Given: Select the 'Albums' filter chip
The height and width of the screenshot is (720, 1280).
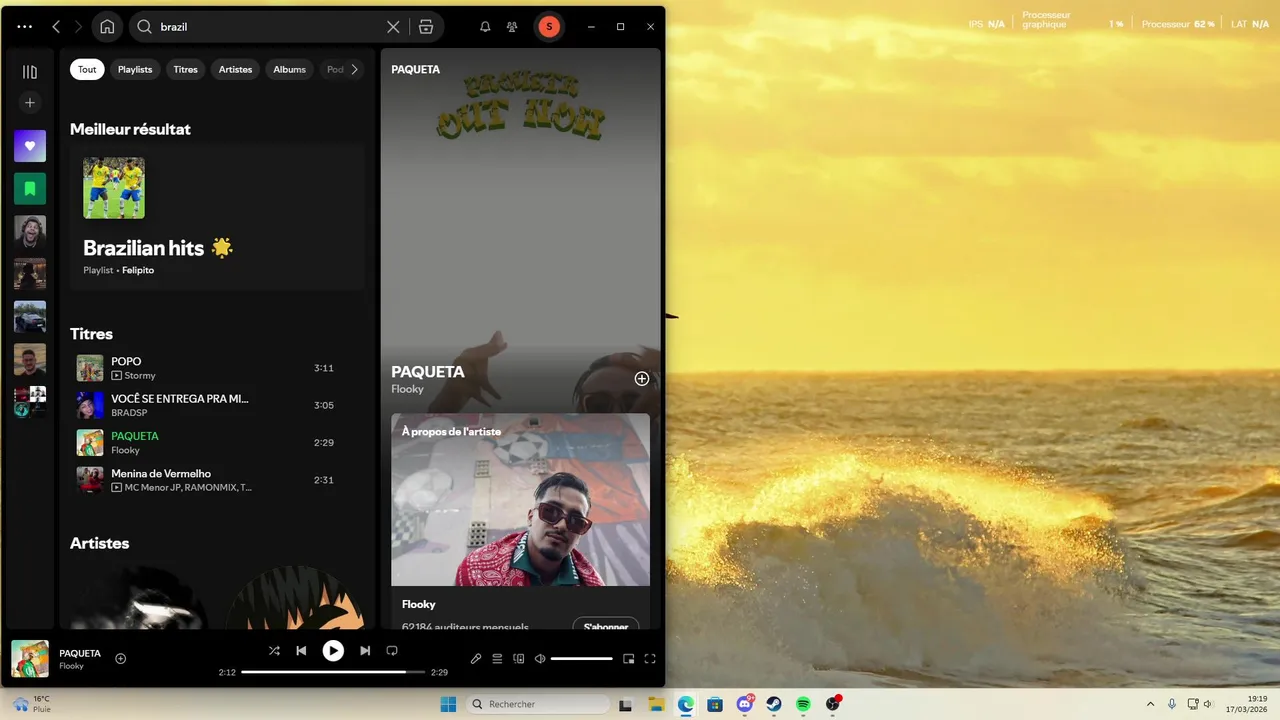Looking at the screenshot, I should click(x=289, y=70).
